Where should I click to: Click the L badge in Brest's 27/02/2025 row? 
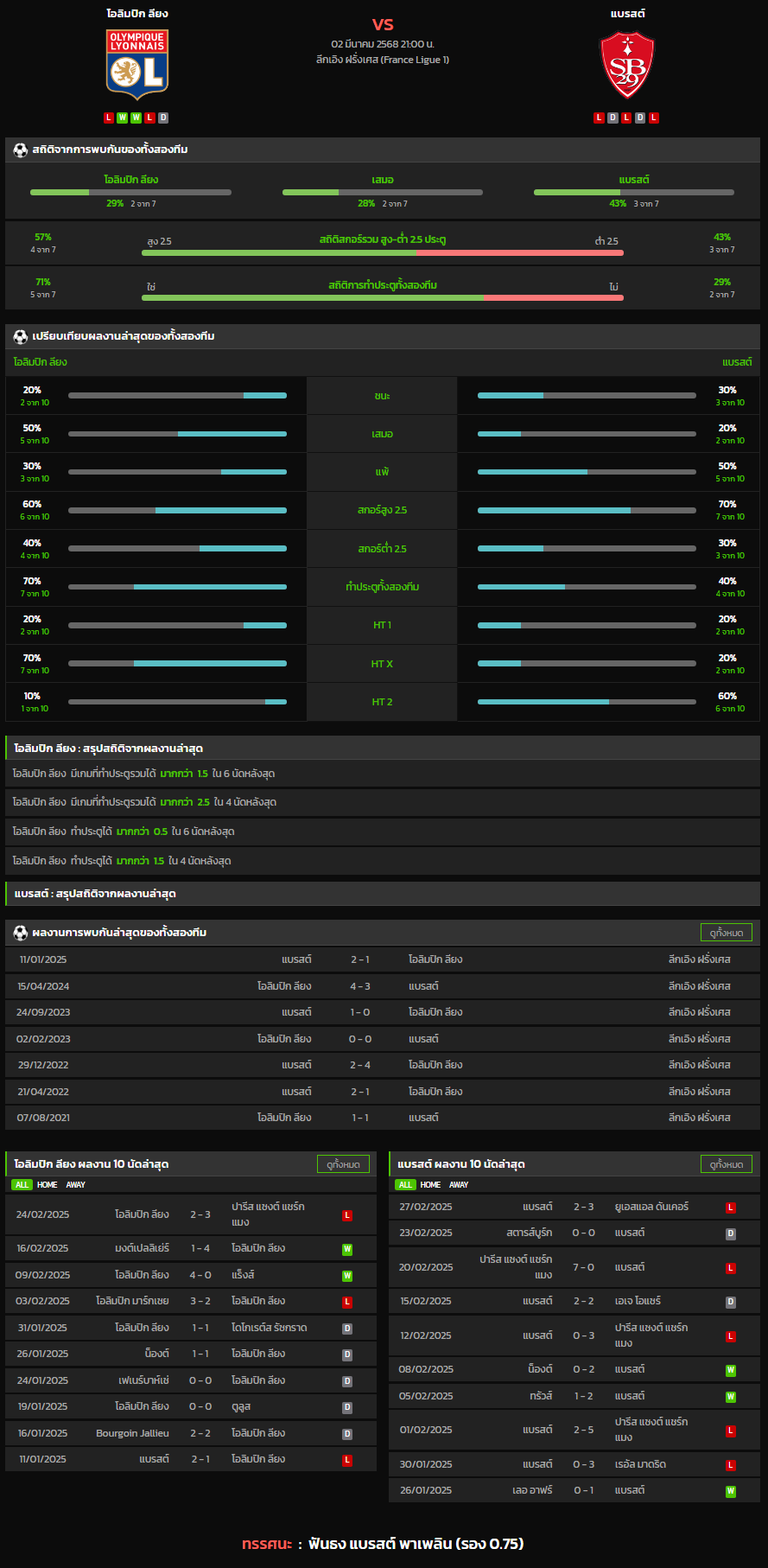(731, 1208)
